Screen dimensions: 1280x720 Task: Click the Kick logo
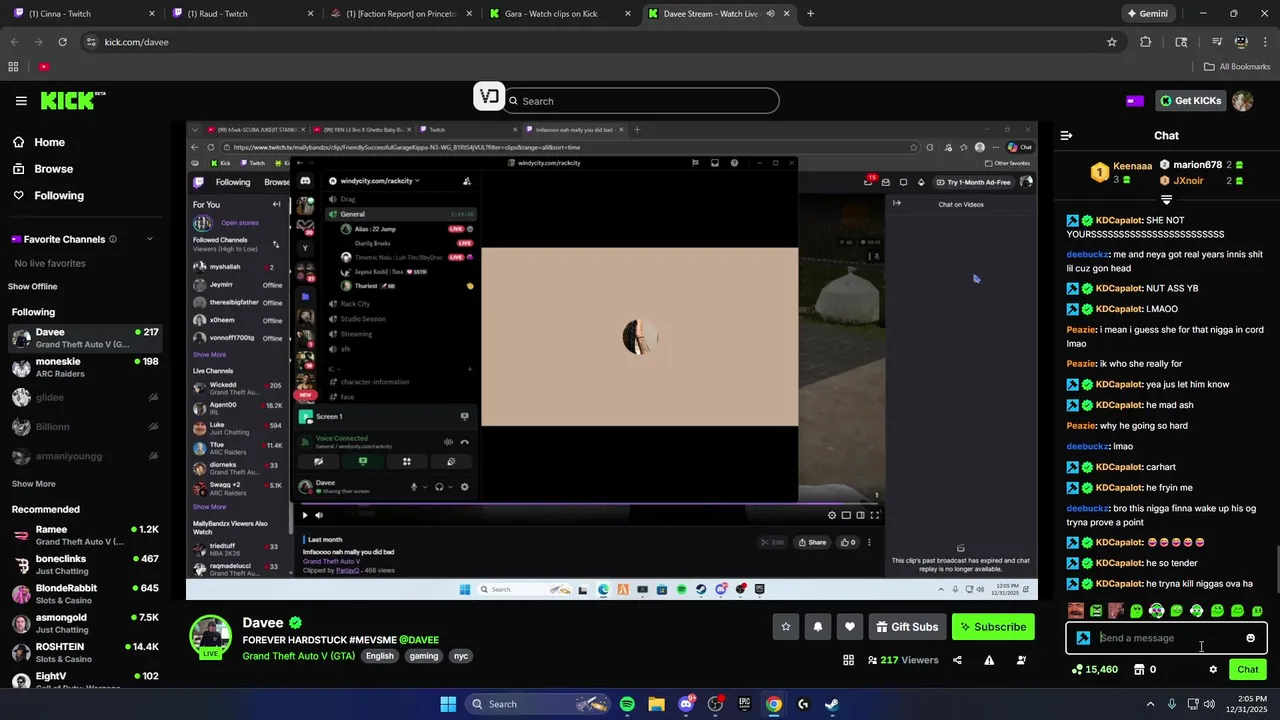72,100
